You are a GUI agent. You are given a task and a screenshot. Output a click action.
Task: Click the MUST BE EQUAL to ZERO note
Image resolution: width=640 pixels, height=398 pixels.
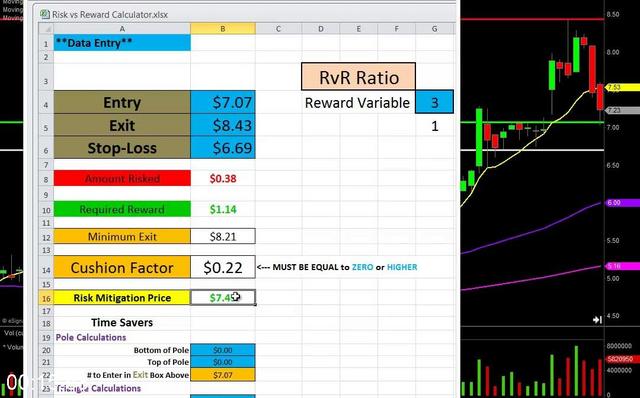pos(337,267)
